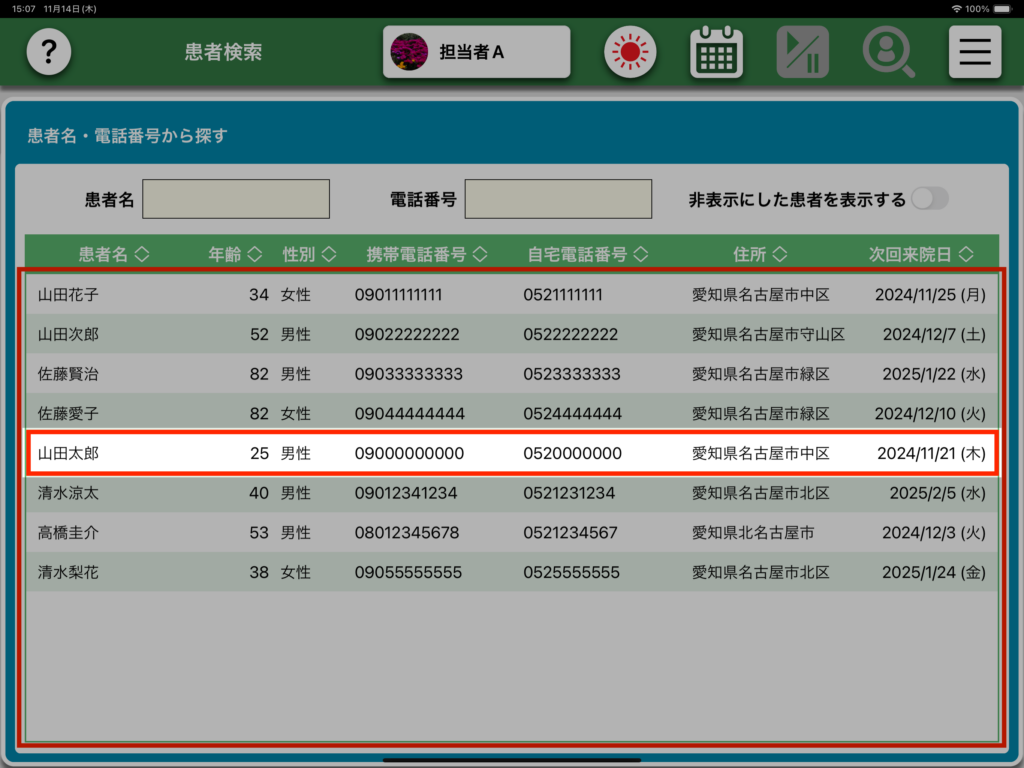The height and width of the screenshot is (768, 1024).
Task: Open the help question mark icon
Action: pyautogui.click(x=49, y=52)
